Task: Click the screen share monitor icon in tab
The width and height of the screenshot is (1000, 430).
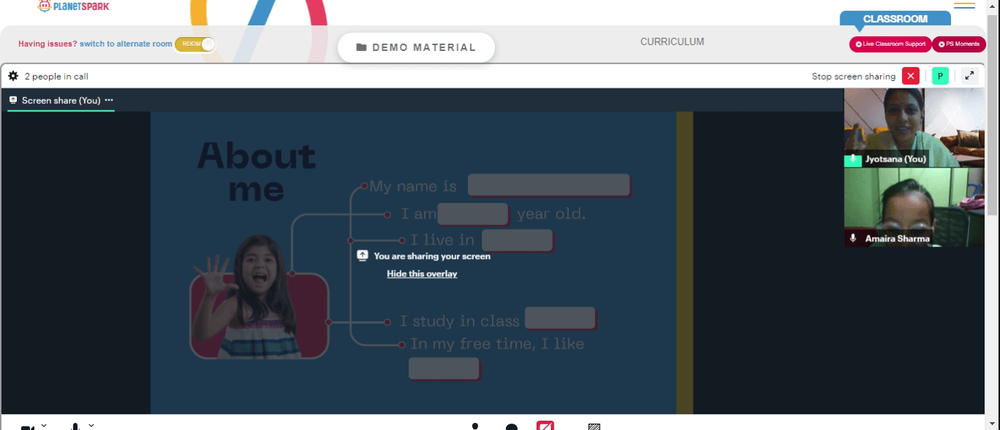Action: click(x=13, y=100)
